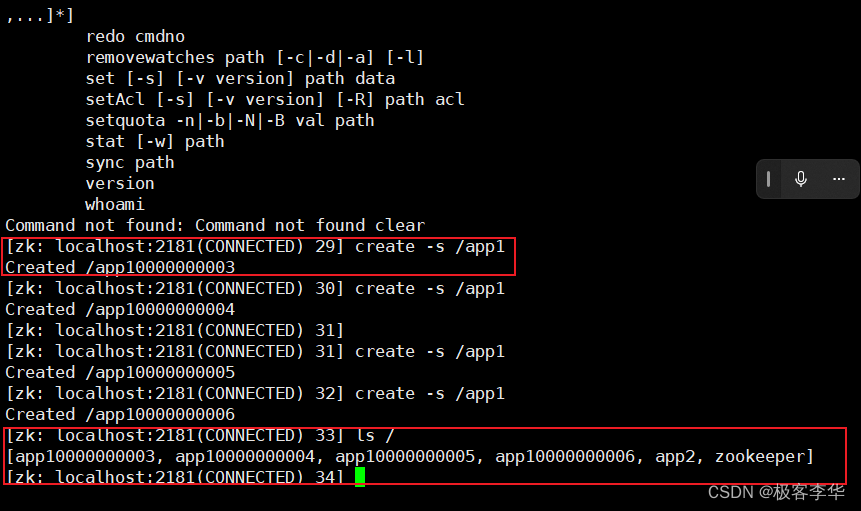Click the 'setAcl [-s] [-v version] [-R] path acl' line

[x=275, y=99]
